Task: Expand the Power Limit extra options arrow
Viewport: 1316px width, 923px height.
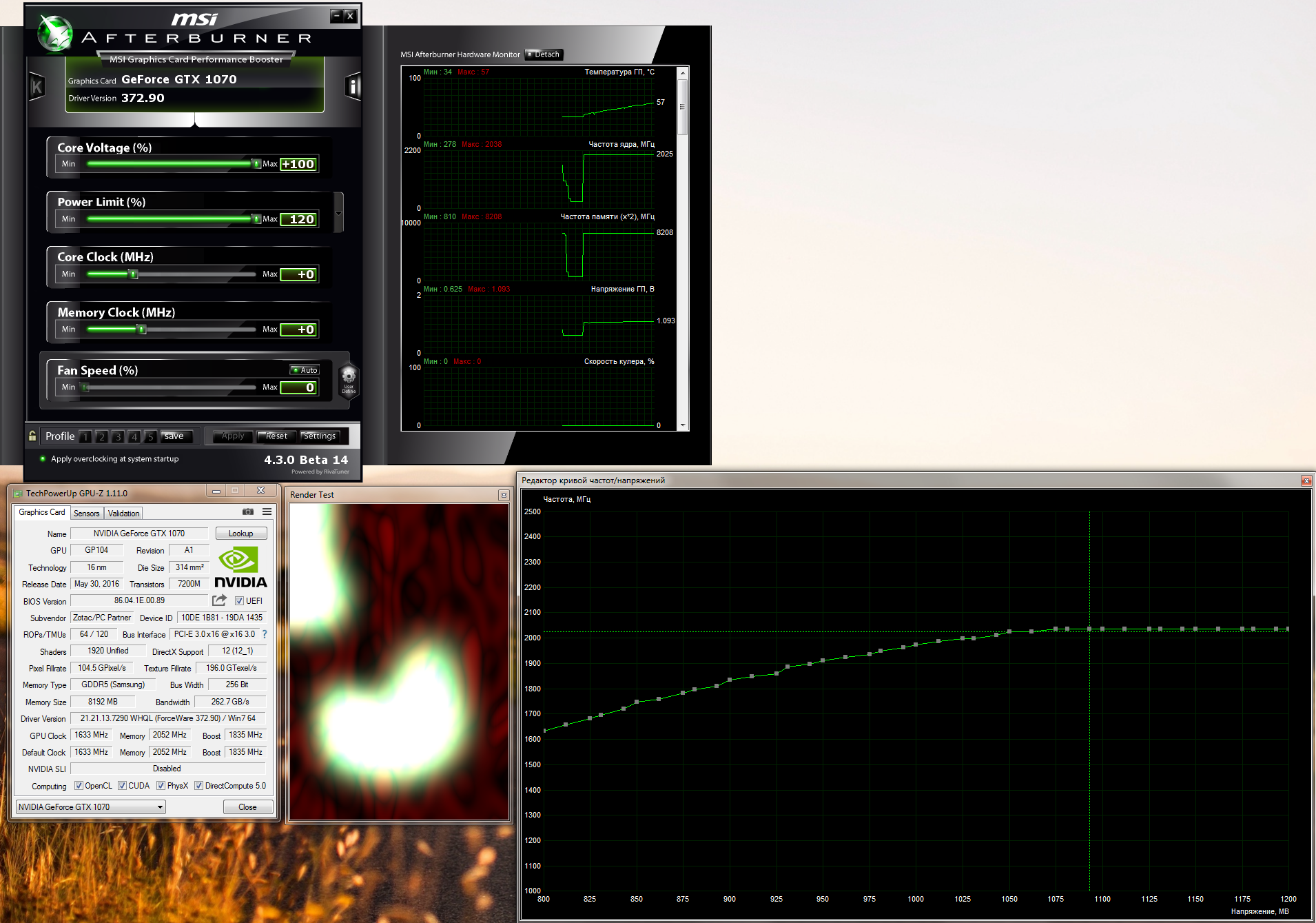Action: click(338, 213)
